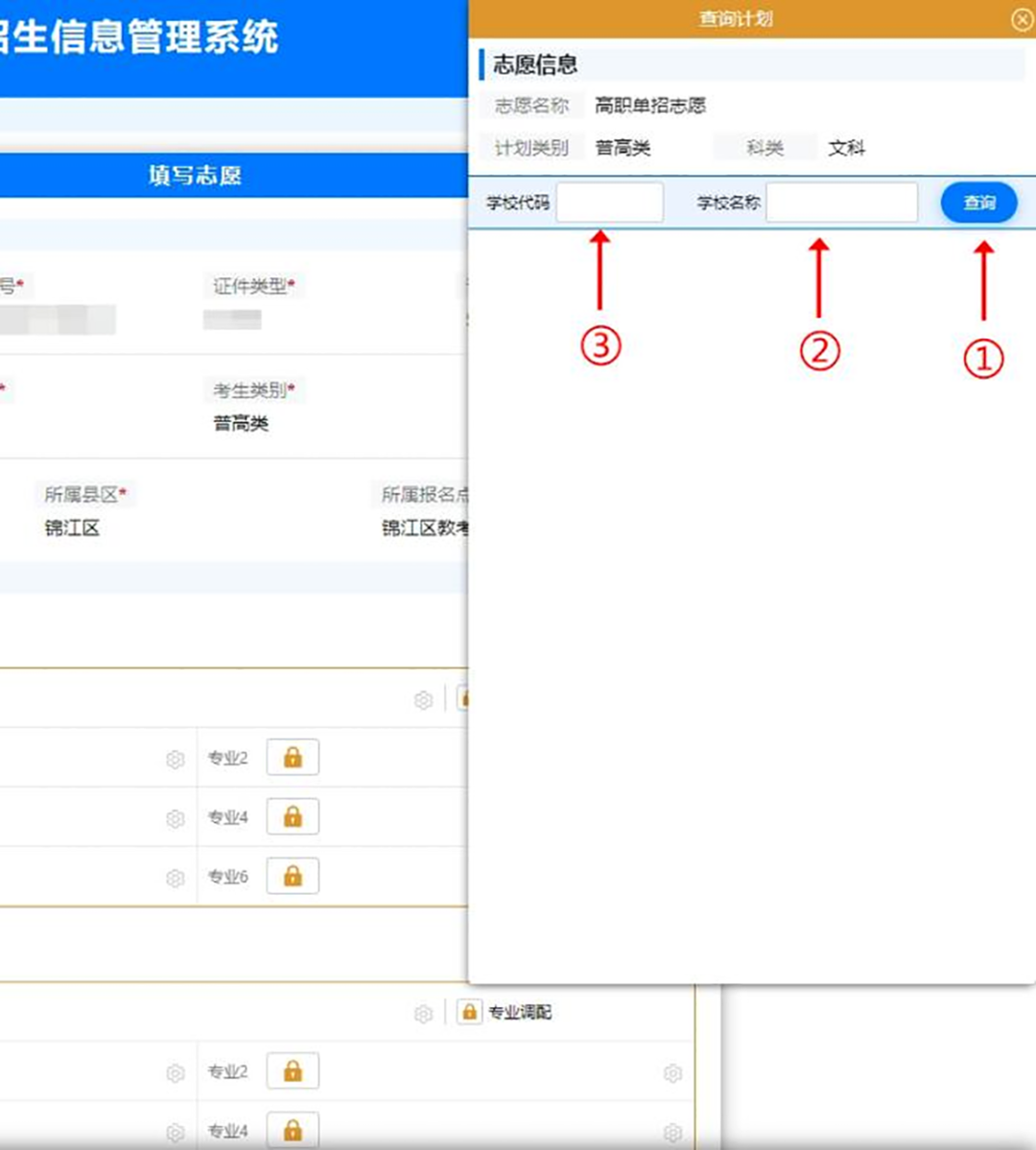Unlock the 专业2 field in second group

[x=292, y=1070]
